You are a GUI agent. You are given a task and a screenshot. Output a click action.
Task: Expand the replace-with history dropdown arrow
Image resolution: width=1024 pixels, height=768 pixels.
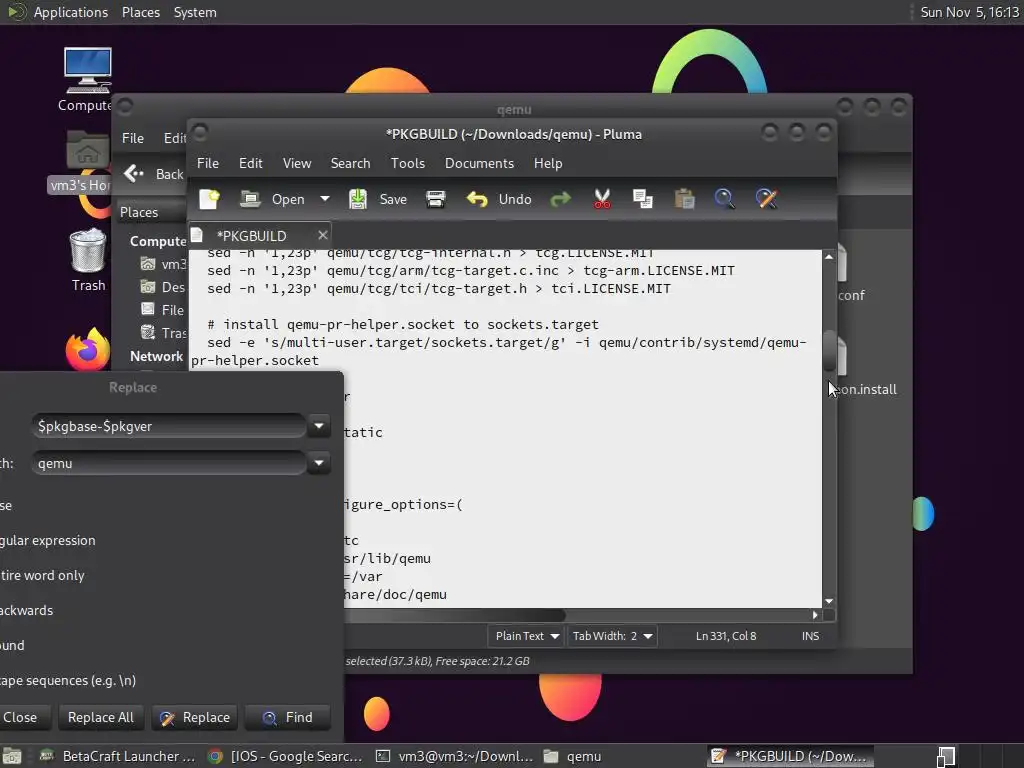tap(319, 464)
